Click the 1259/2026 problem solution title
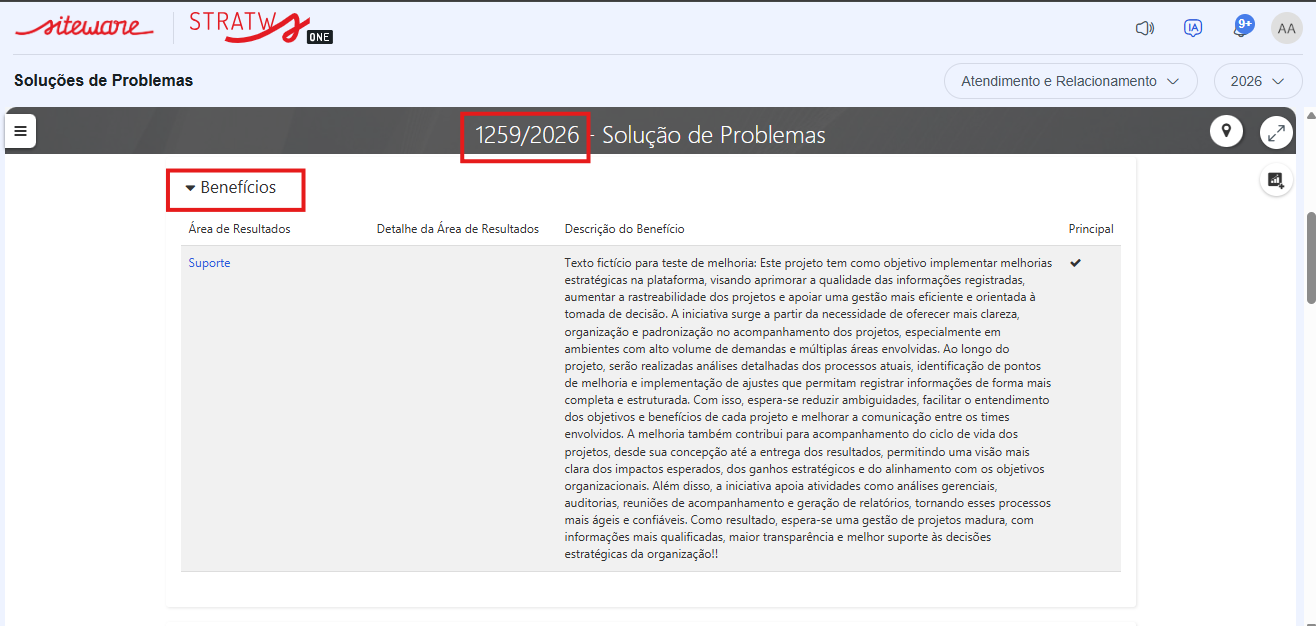1316x626 pixels. click(526, 135)
